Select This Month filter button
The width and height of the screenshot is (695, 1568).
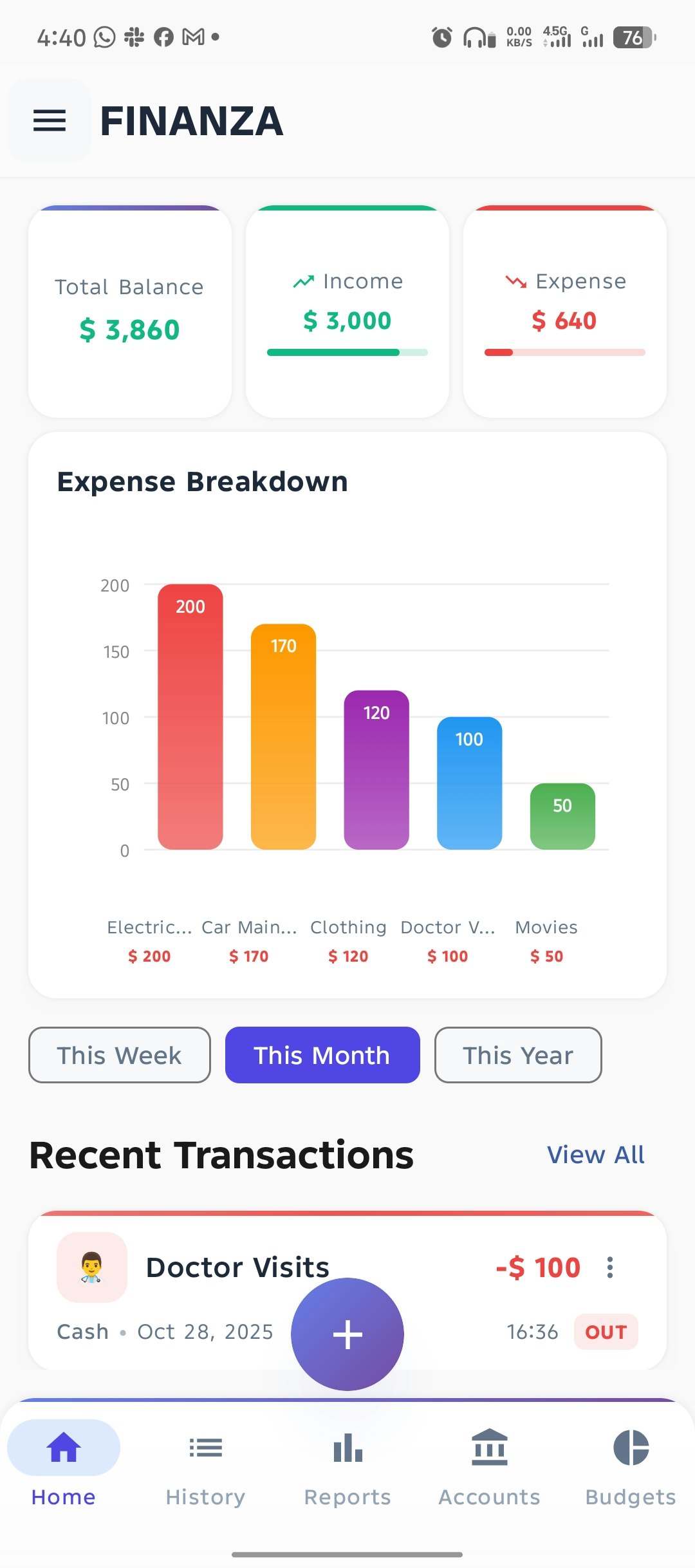pyautogui.click(x=322, y=1055)
